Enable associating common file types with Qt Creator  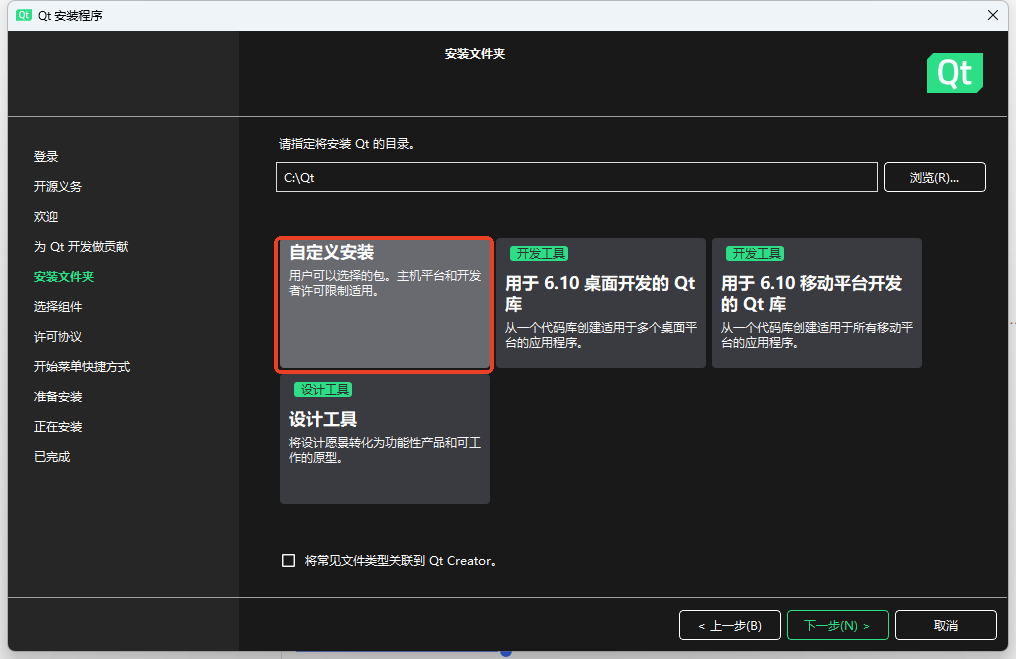click(x=288, y=561)
